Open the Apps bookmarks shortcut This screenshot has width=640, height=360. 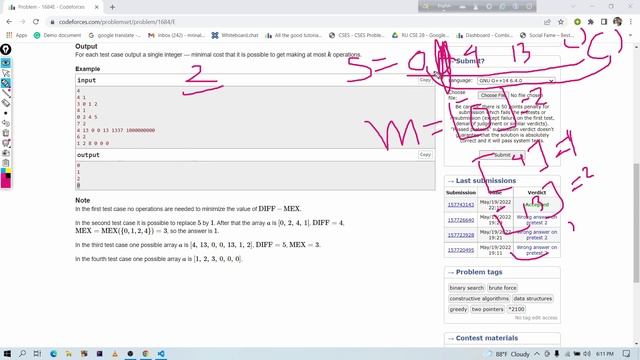(x=17, y=36)
